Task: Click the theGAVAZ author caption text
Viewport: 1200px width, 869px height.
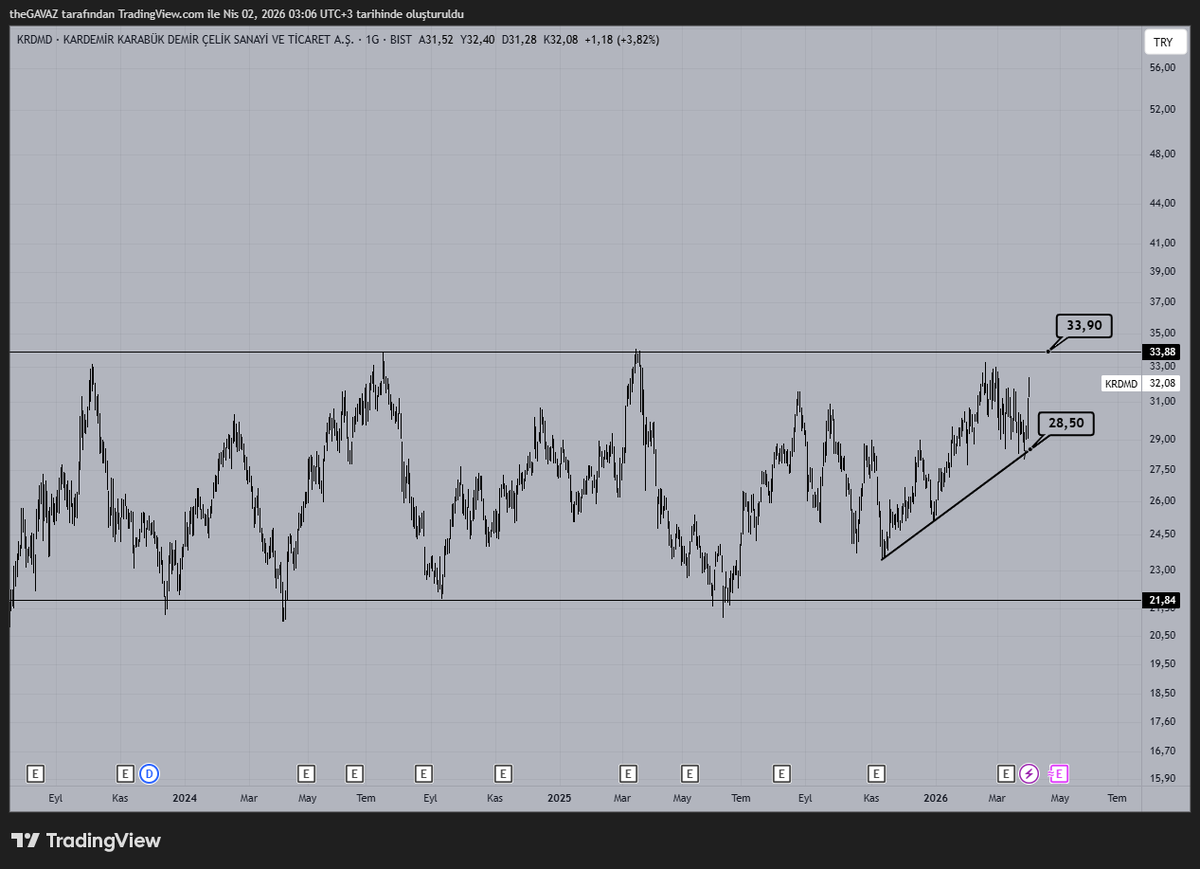Action: (x=237, y=14)
